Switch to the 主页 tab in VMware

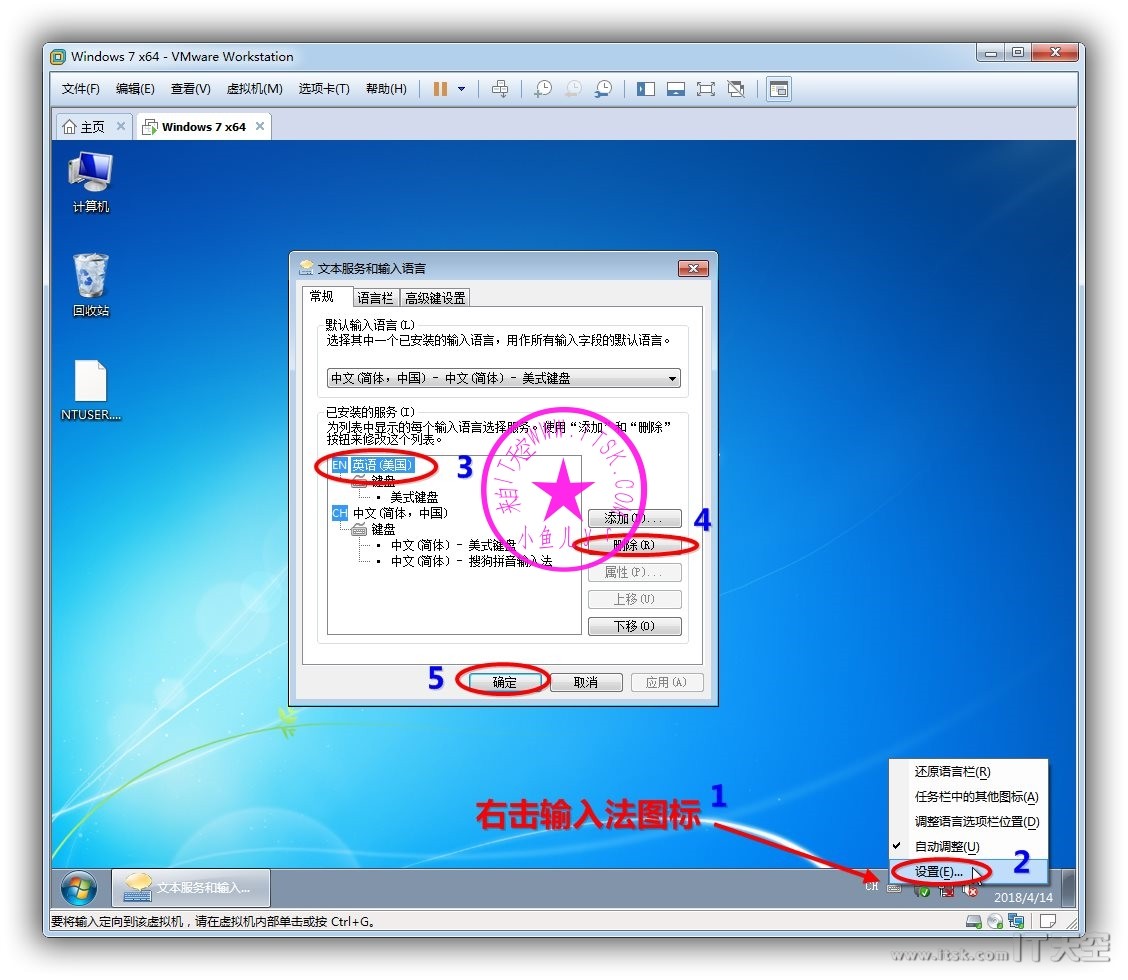click(x=92, y=127)
